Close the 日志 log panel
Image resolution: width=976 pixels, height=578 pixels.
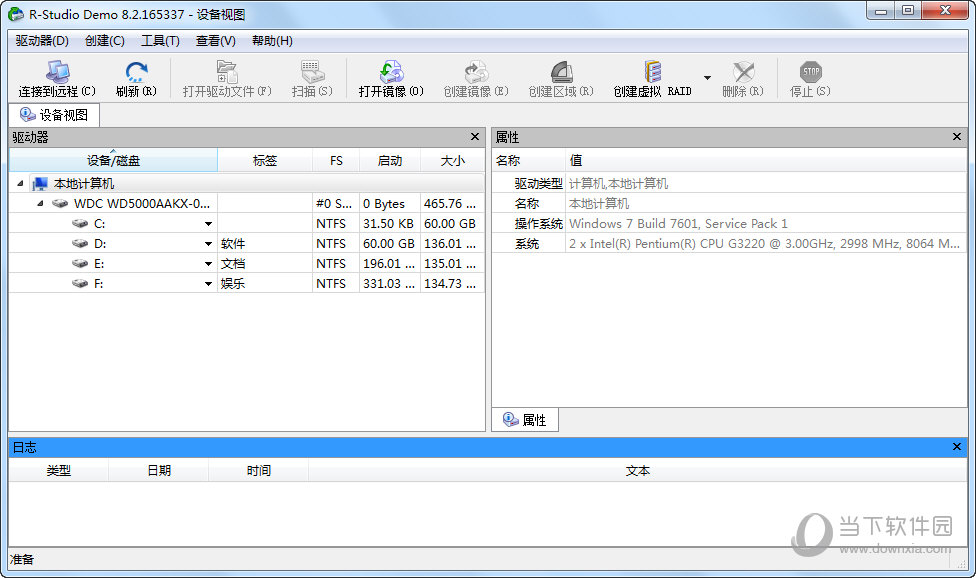click(x=957, y=447)
